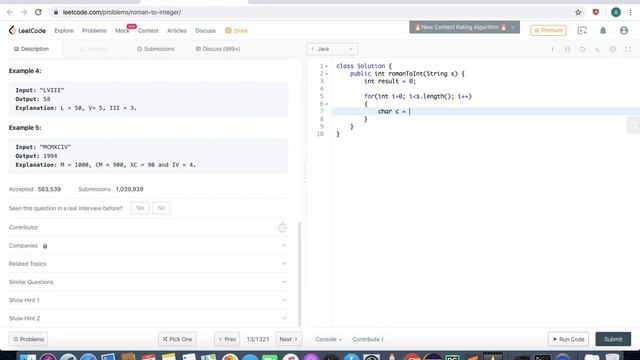640x360 pixels.
Task: Select the Description tab
Action: 31,49
